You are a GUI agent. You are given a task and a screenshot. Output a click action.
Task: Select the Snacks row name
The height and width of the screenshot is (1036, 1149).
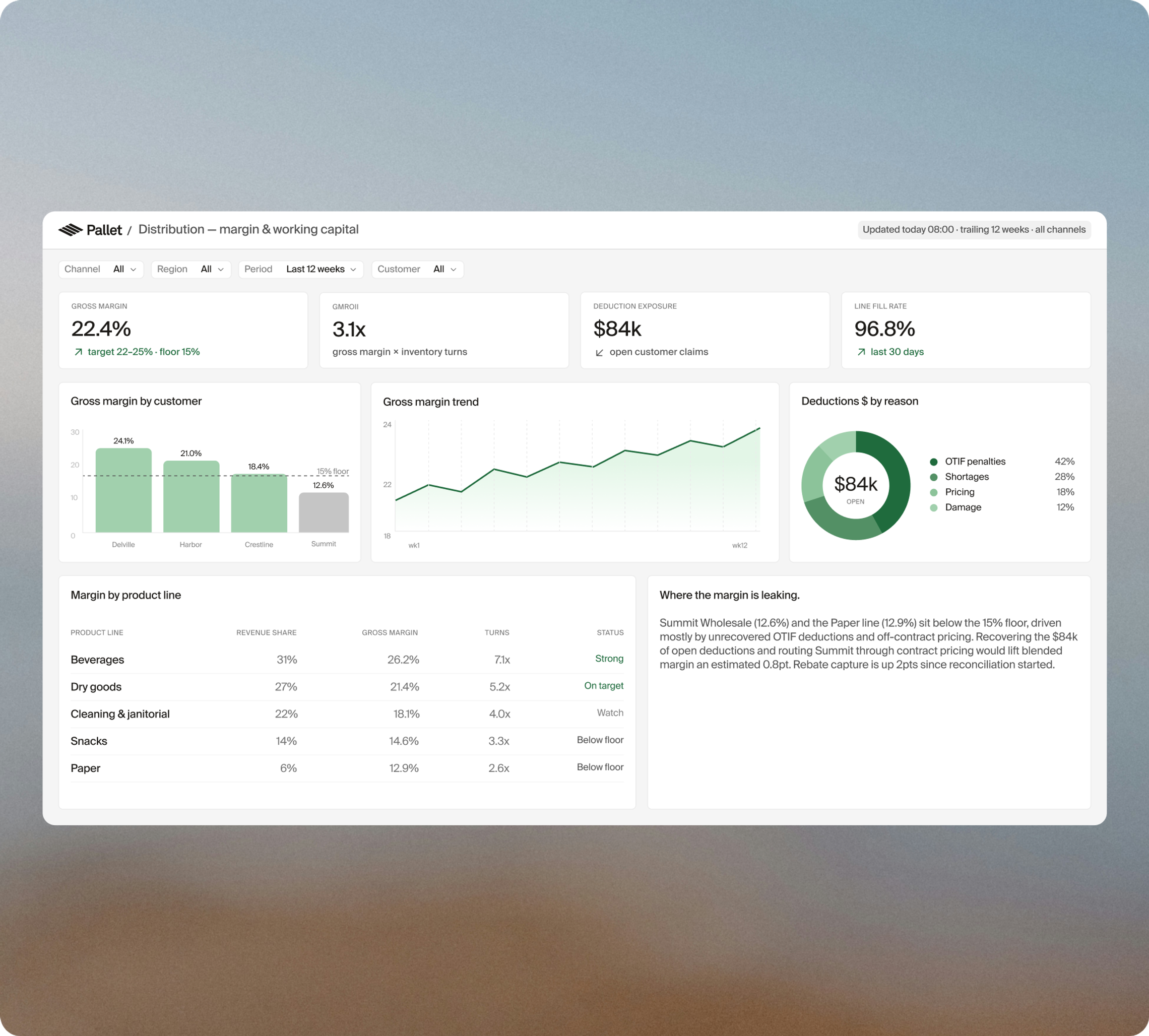click(89, 741)
